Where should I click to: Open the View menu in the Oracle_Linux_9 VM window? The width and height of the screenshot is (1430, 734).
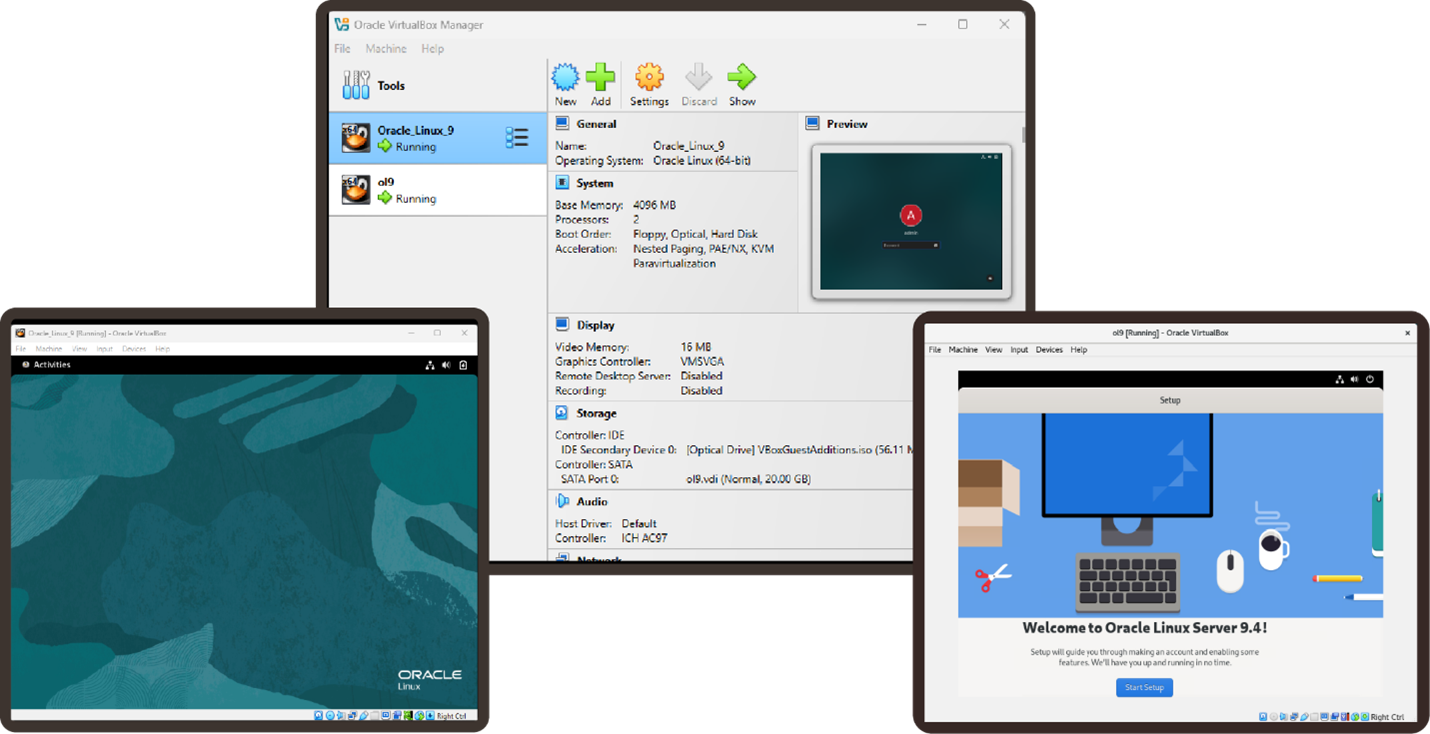(80, 349)
